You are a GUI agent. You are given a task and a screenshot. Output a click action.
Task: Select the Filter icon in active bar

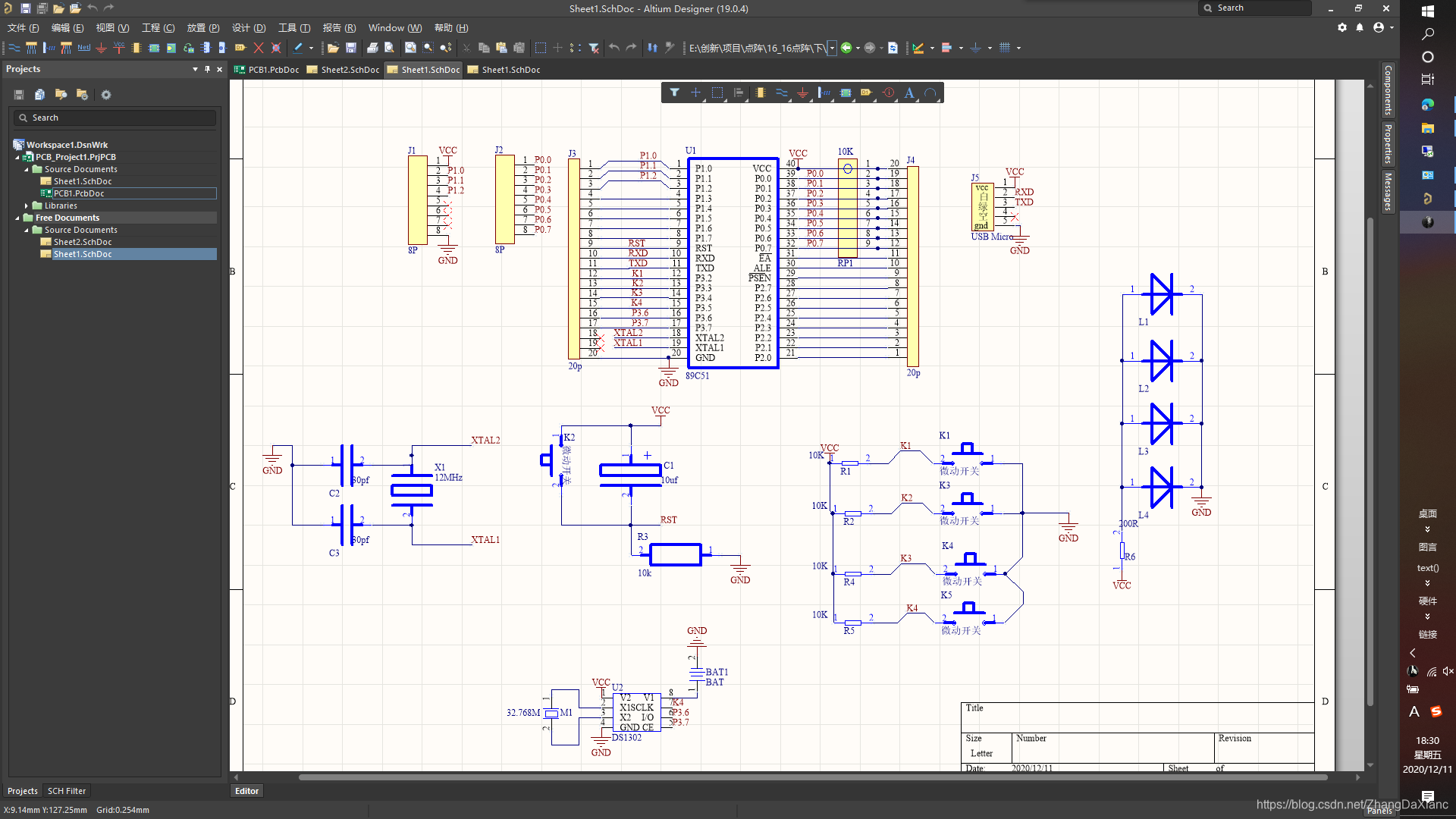674,93
